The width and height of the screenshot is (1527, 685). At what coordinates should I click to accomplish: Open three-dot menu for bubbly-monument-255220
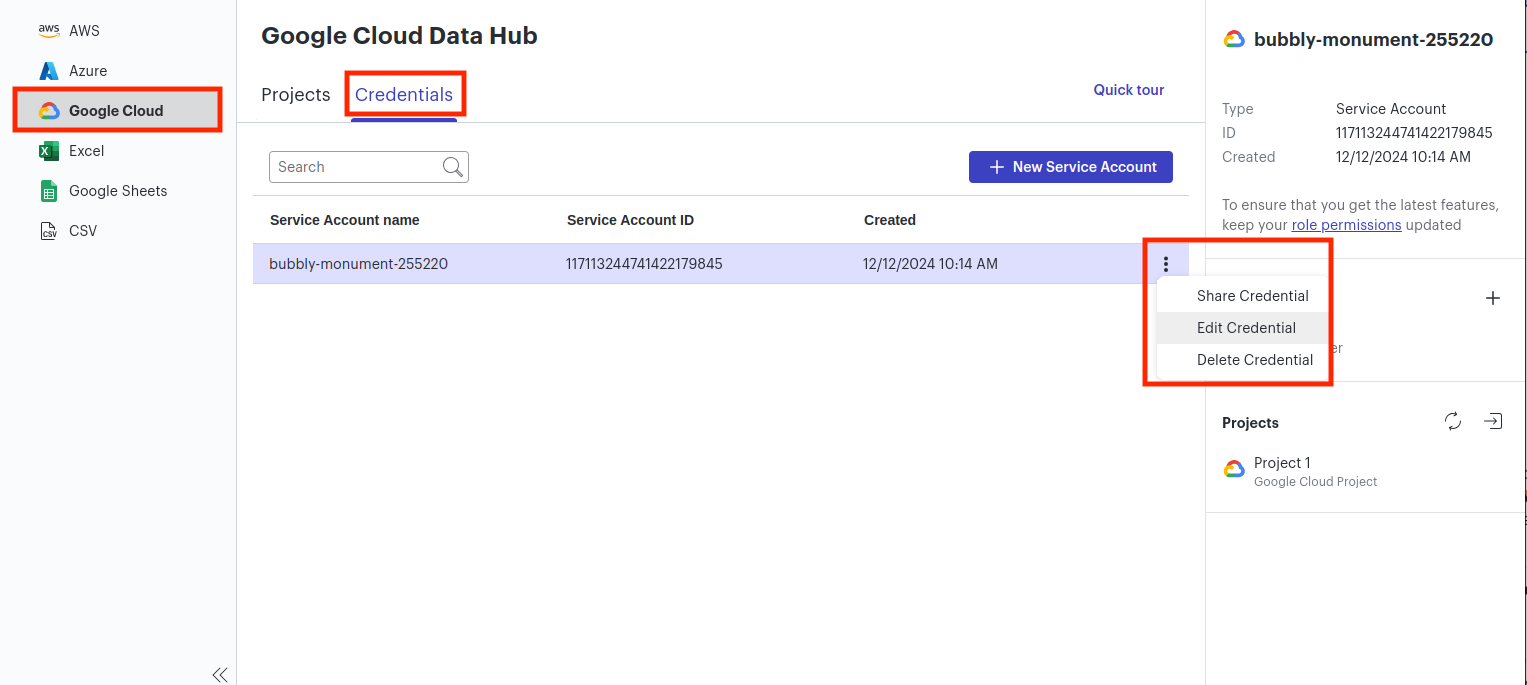[1166, 264]
